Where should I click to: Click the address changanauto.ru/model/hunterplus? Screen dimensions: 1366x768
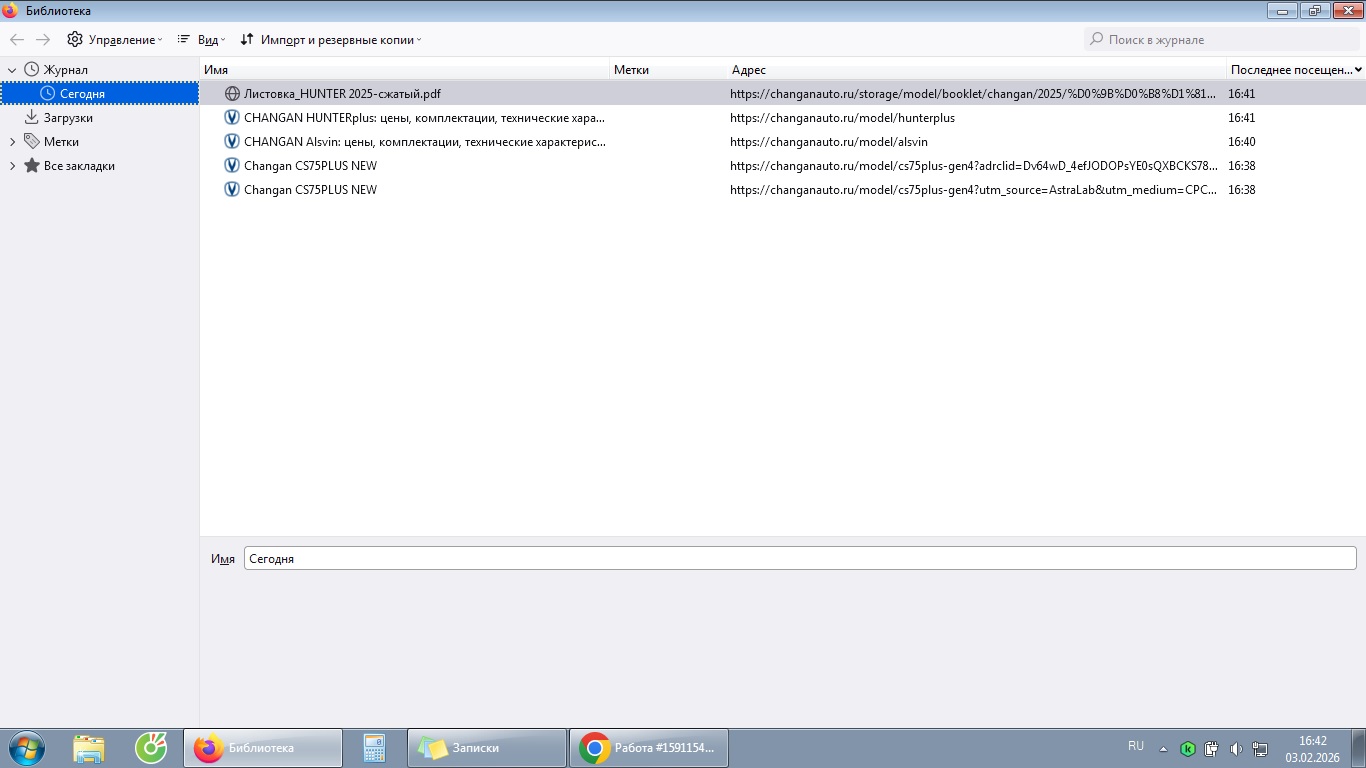[842, 118]
